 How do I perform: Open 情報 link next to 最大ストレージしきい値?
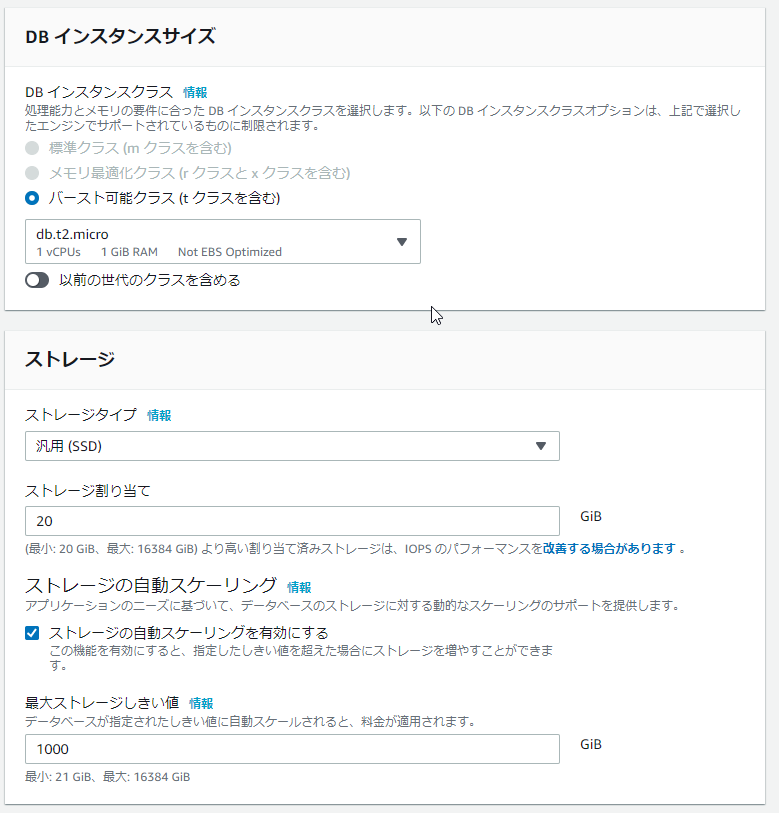[201, 703]
